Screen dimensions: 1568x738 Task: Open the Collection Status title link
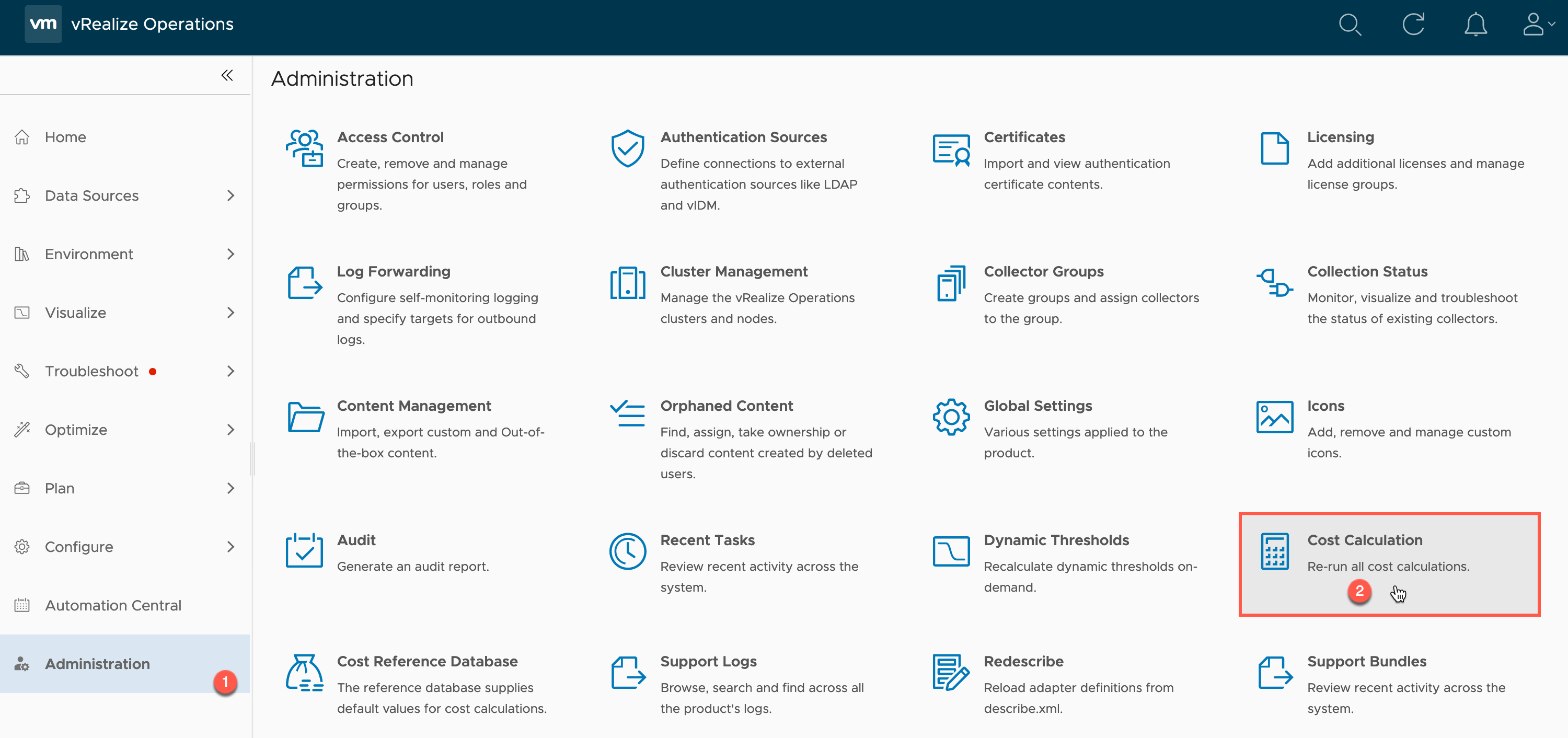point(1367,272)
